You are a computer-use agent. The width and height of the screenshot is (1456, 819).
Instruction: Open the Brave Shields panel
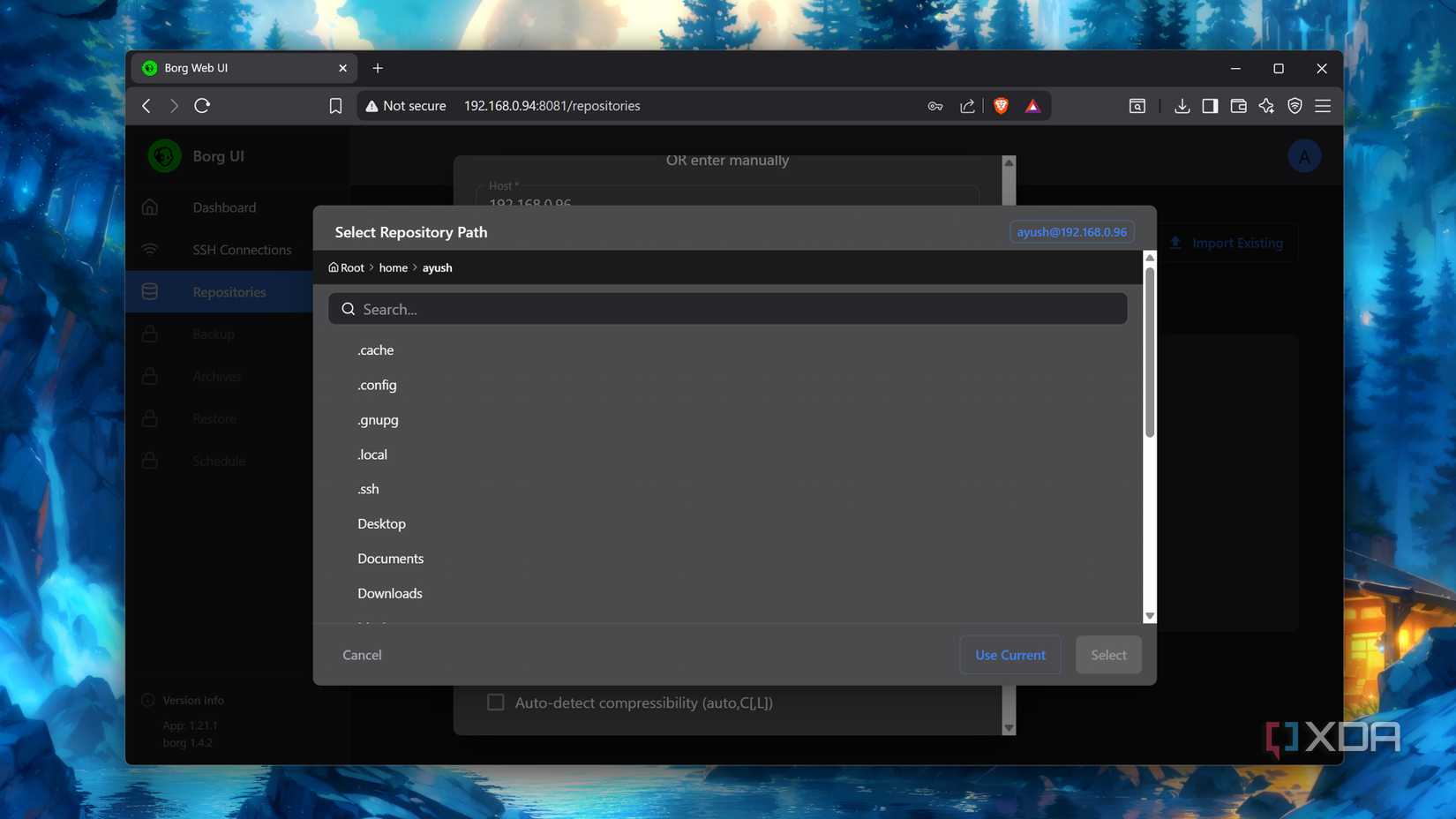[1000, 105]
